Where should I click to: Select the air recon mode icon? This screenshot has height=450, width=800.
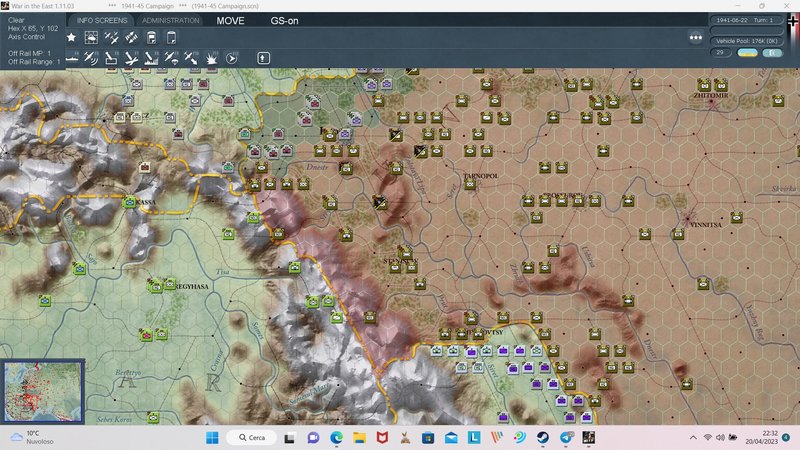click(x=91, y=58)
